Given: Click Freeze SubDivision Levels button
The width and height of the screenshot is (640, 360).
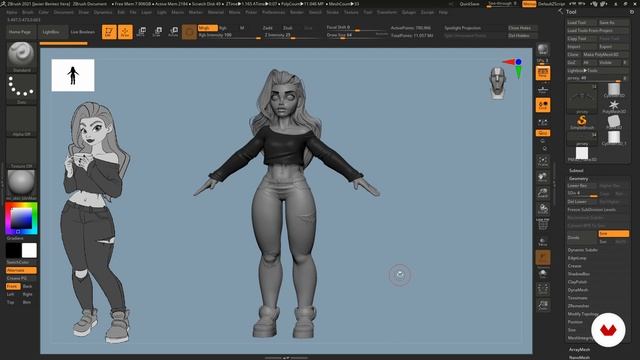Looking at the screenshot, I should tap(597, 210).
